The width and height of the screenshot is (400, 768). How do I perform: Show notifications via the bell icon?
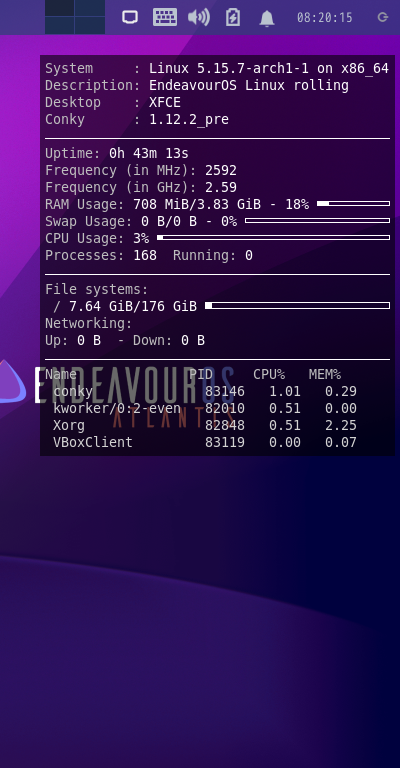[267, 18]
